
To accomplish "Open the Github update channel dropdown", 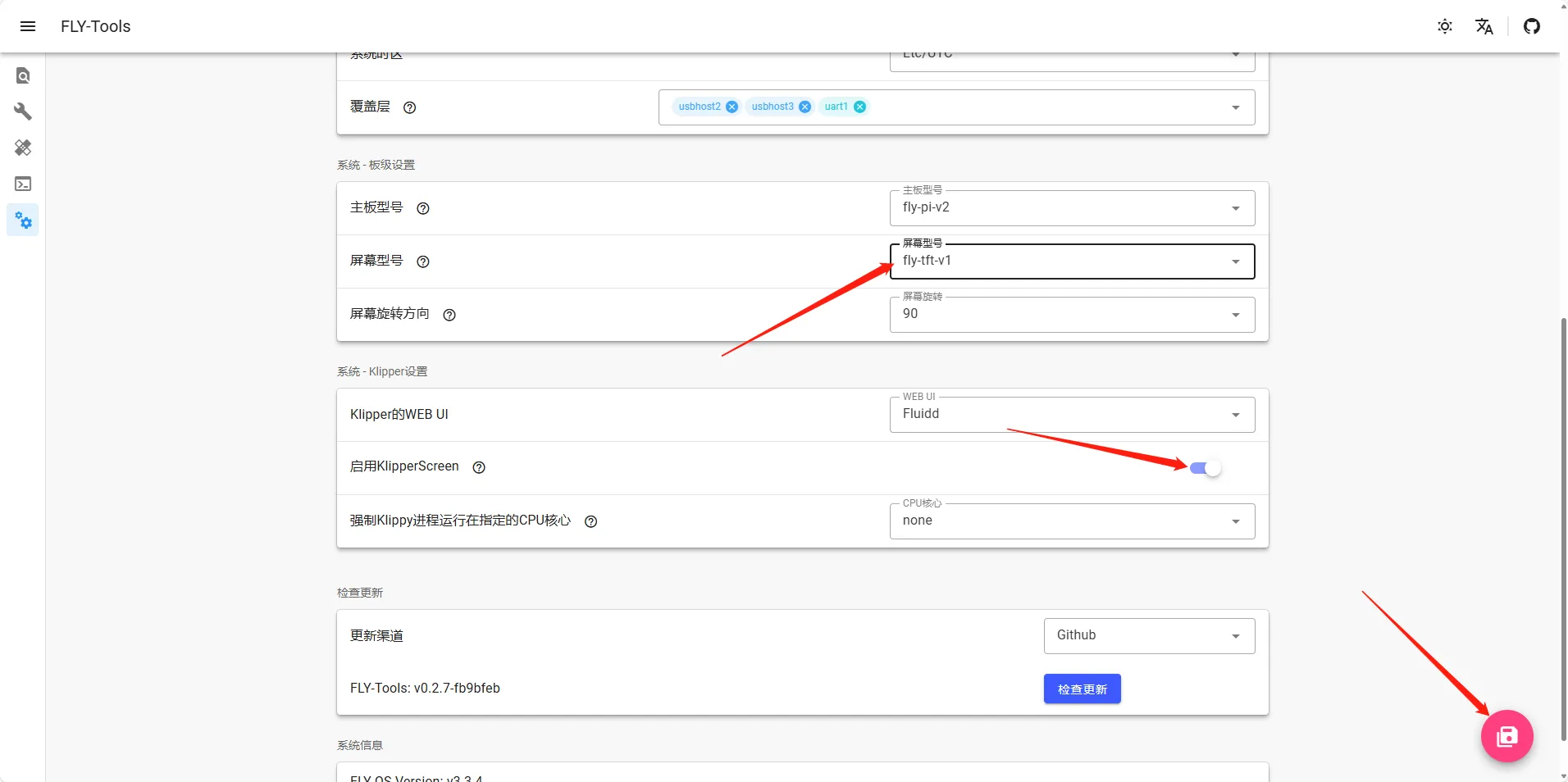I will 1149,636.
